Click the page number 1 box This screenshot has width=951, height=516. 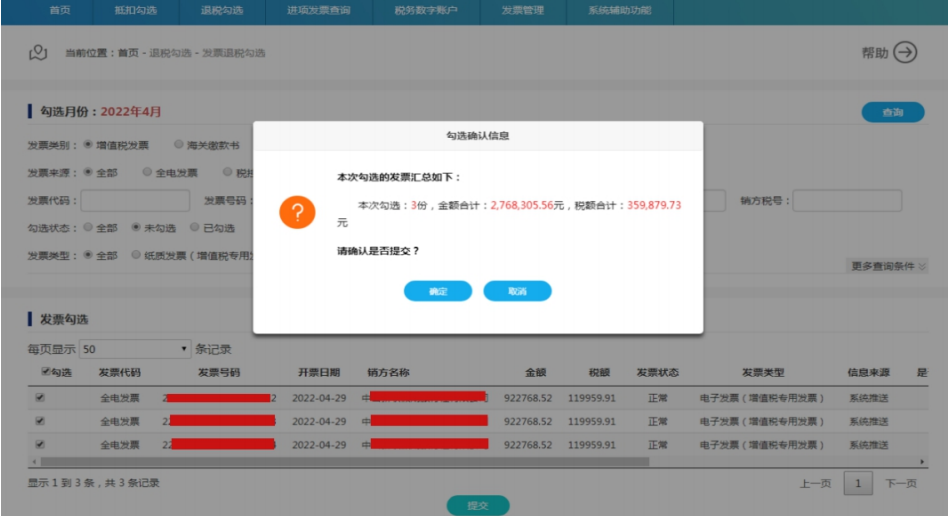[x=858, y=483]
